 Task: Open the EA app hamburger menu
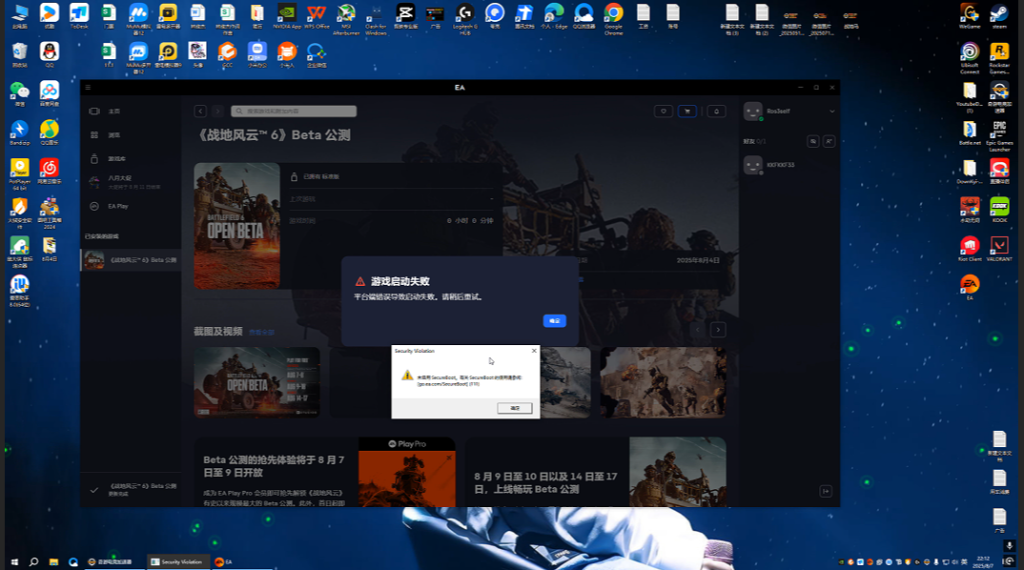click(88, 87)
